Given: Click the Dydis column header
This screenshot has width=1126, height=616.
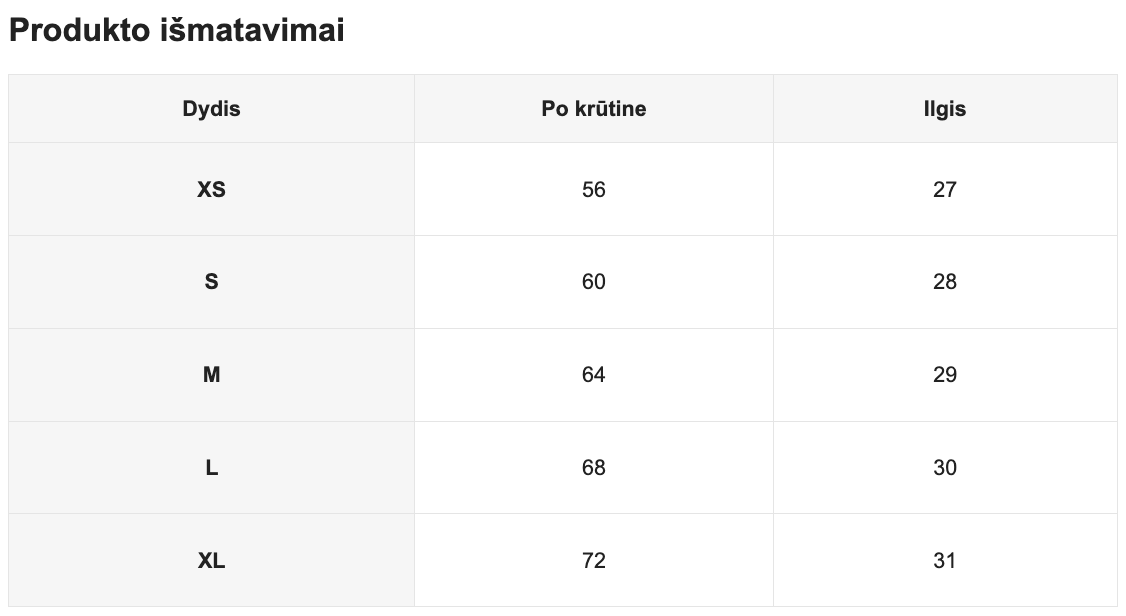Looking at the screenshot, I should (x=211, y=109).
